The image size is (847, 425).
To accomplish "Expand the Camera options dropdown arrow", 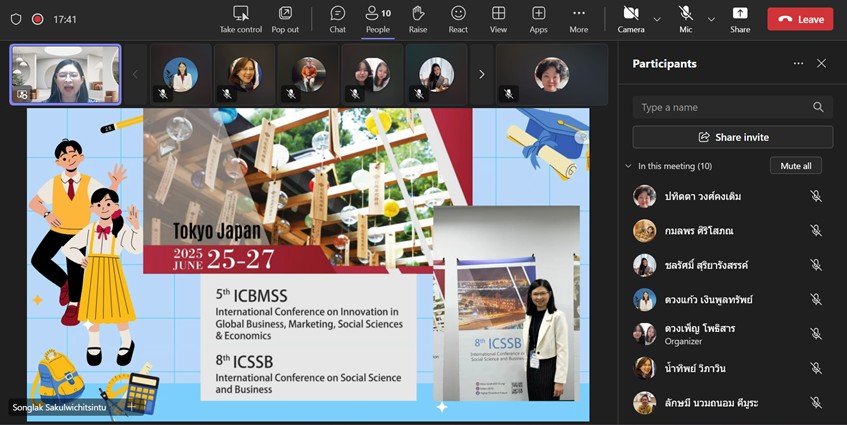I will pyautogui.click(x=657, y=19).
